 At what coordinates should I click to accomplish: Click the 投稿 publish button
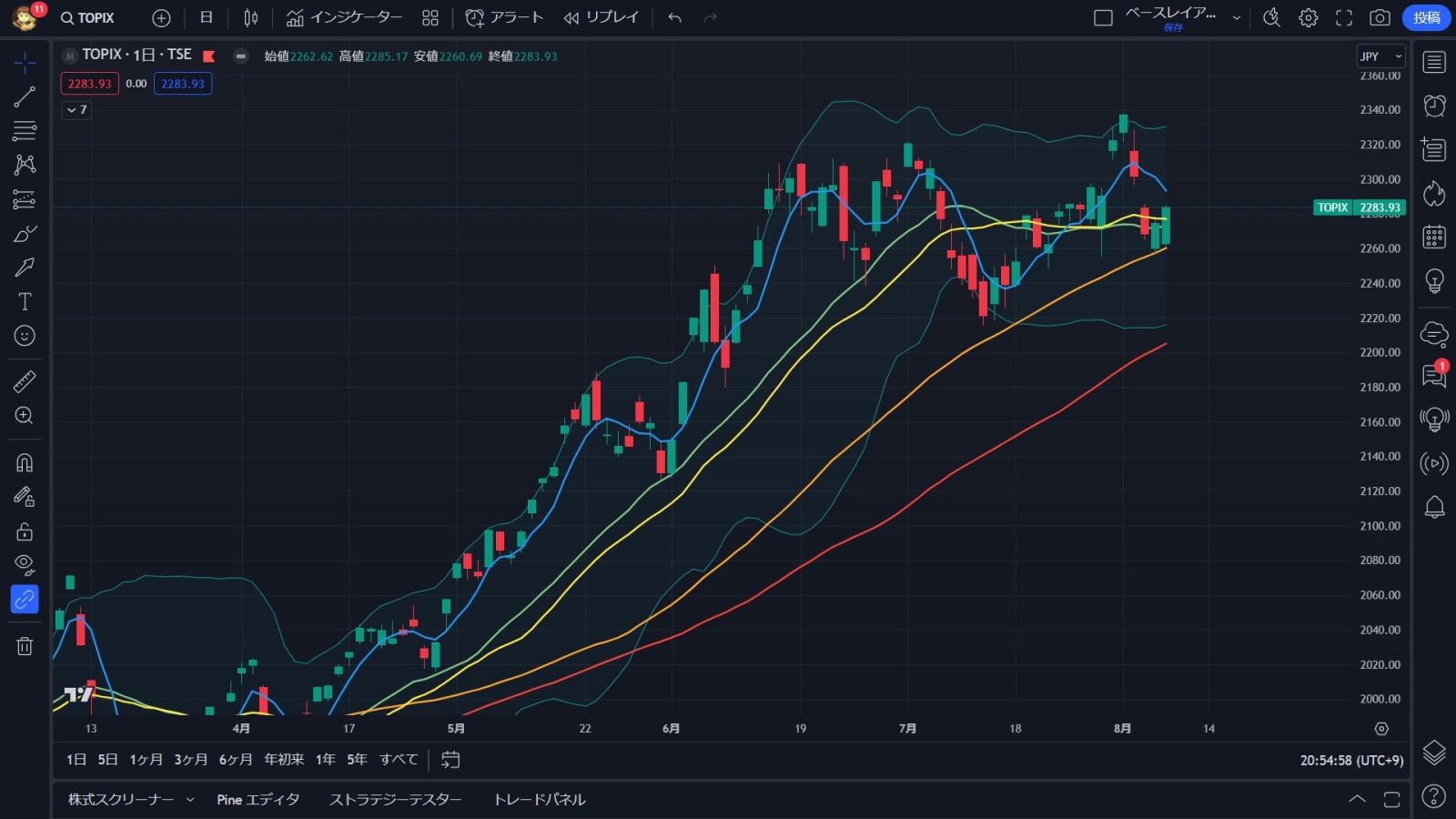coord(1426,18)
